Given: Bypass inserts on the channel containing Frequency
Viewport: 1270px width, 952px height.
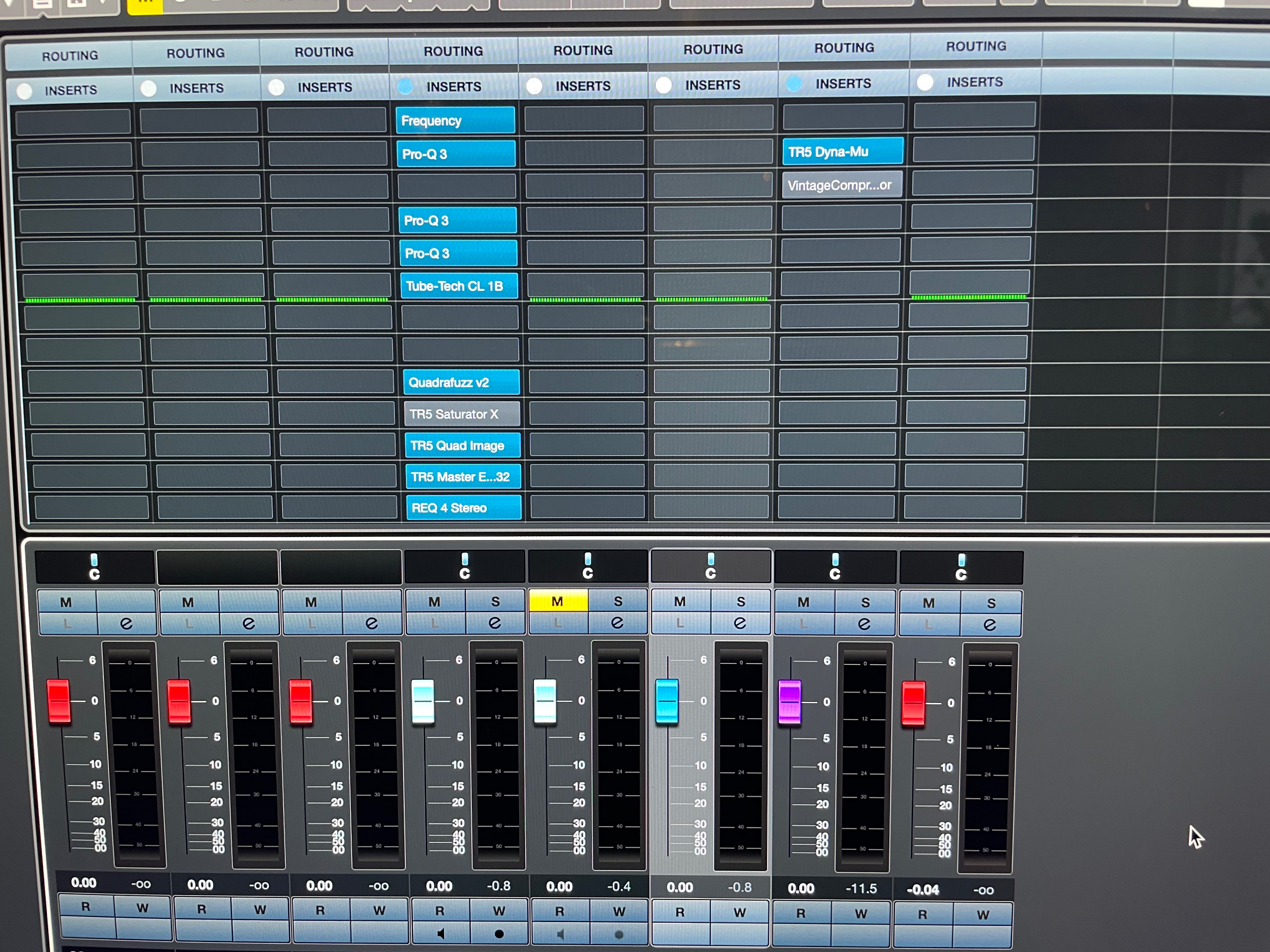Looking at the screenshot, I should point(405,86).
